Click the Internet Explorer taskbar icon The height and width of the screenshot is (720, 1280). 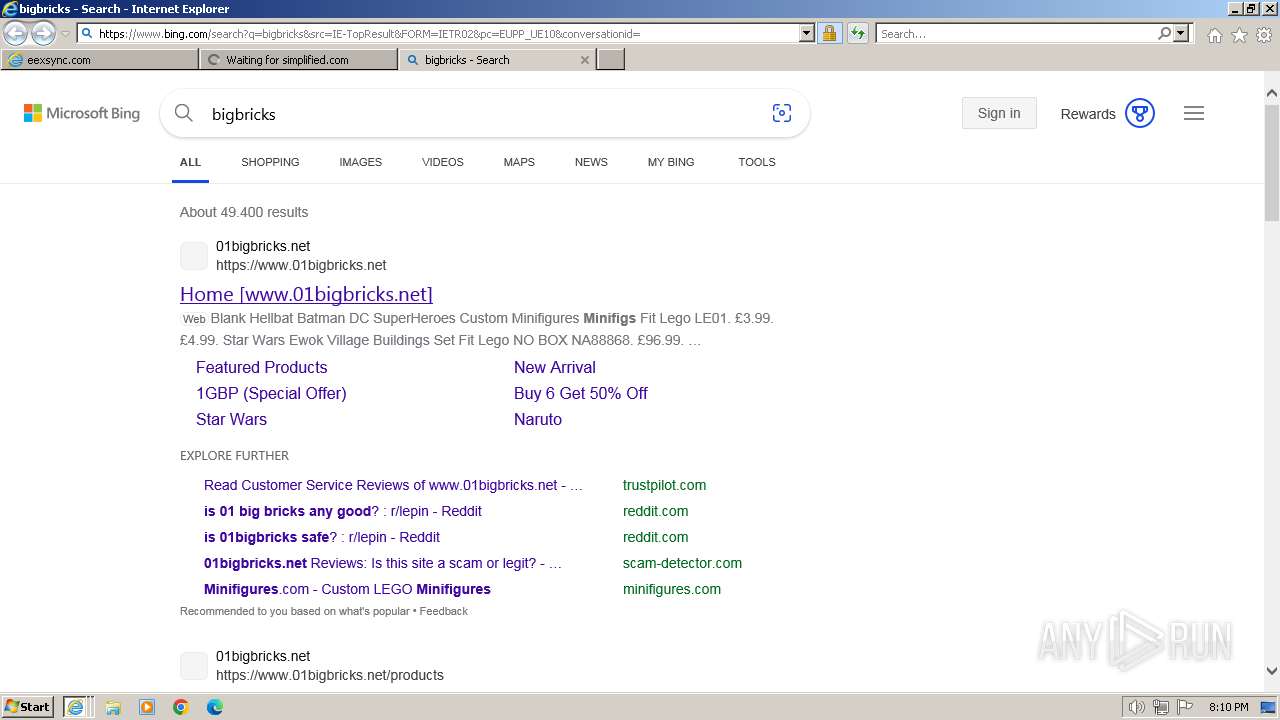tap(75, 707)
